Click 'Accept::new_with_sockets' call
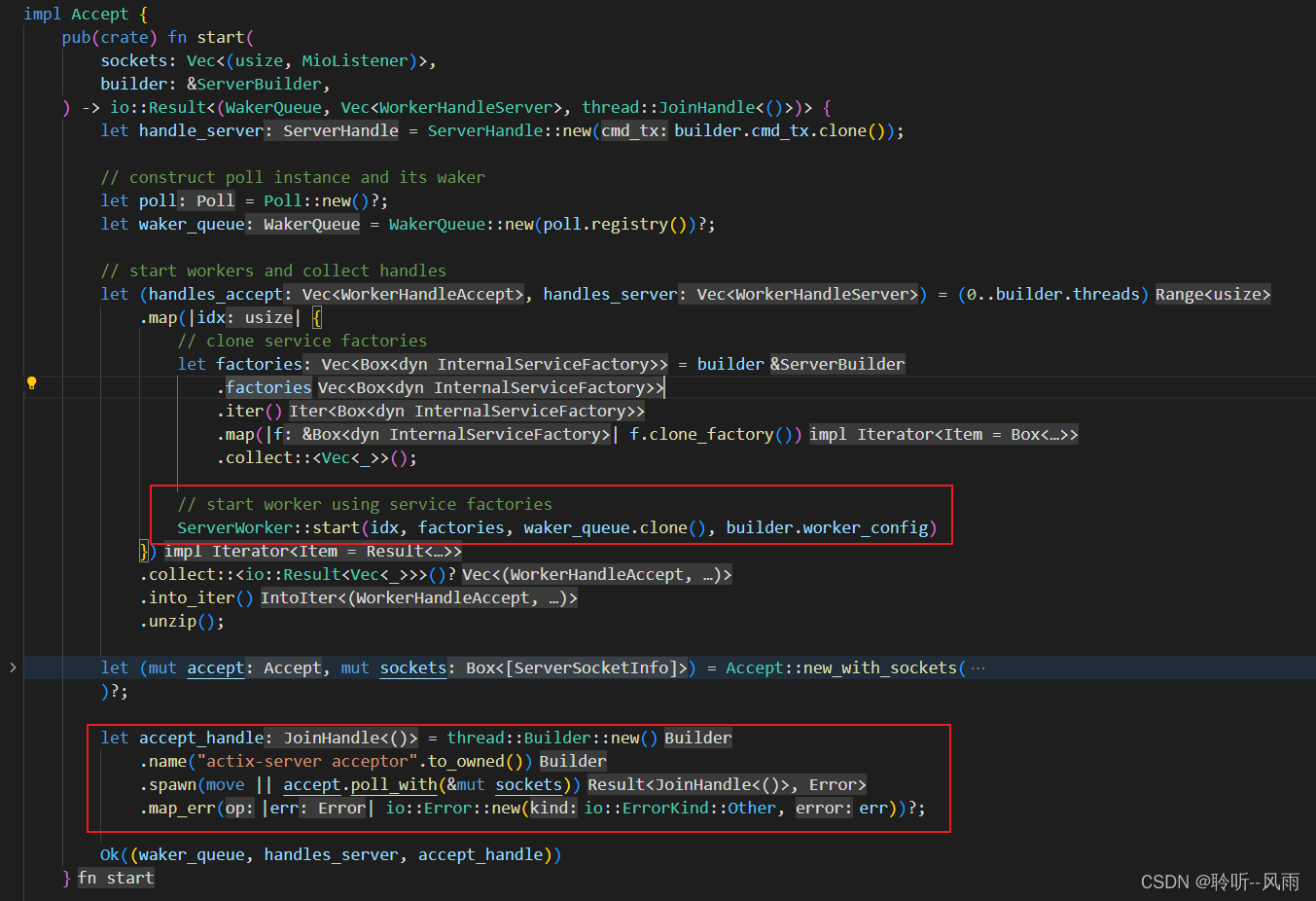The width and height of the screenshot is (1316, 901). click(x=841, y=667)
